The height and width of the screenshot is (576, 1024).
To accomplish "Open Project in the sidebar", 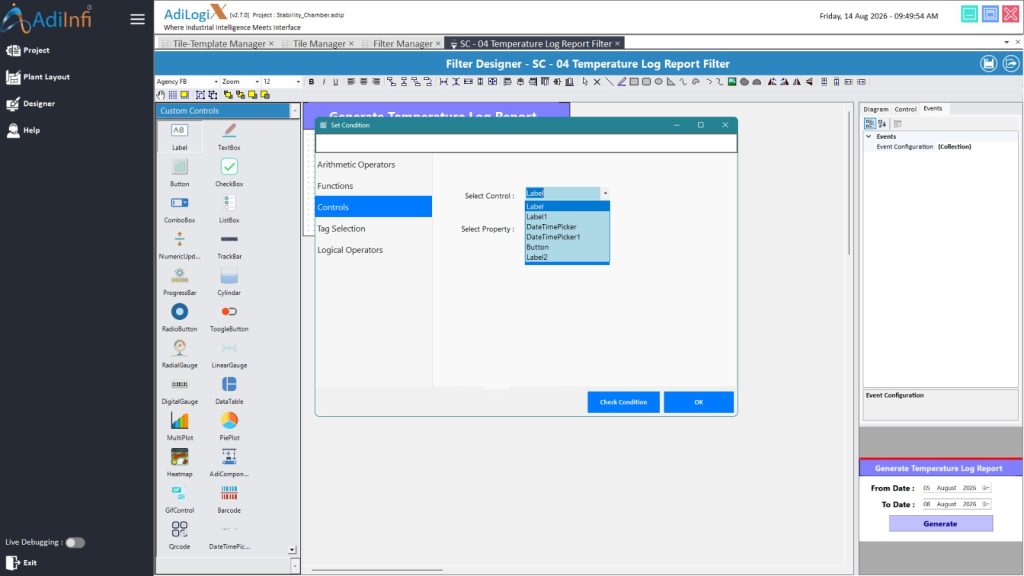I will click(28, 50).
